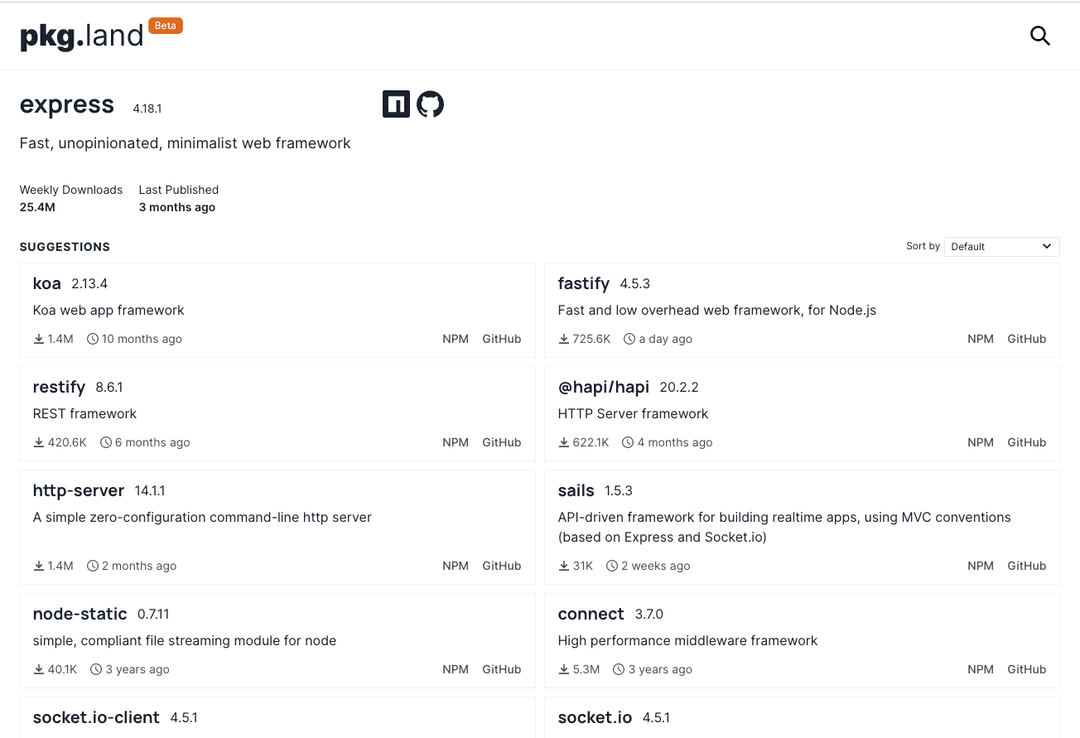1080x738 pixels.
Task: Open express on npm via icon
Action: [x=396, y=104]
